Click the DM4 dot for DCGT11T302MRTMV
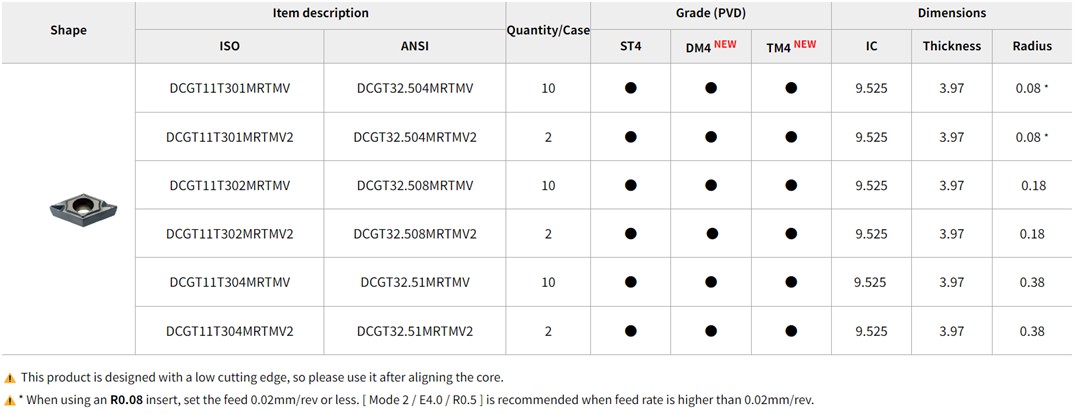This screenshot has height=414, width=1074. [711, 185]
